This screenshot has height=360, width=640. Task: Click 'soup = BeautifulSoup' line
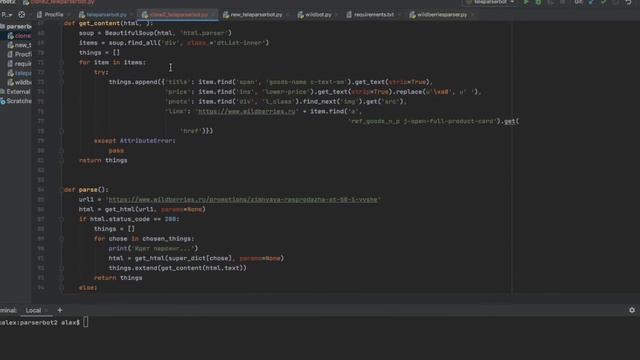(x=155, y=33)
